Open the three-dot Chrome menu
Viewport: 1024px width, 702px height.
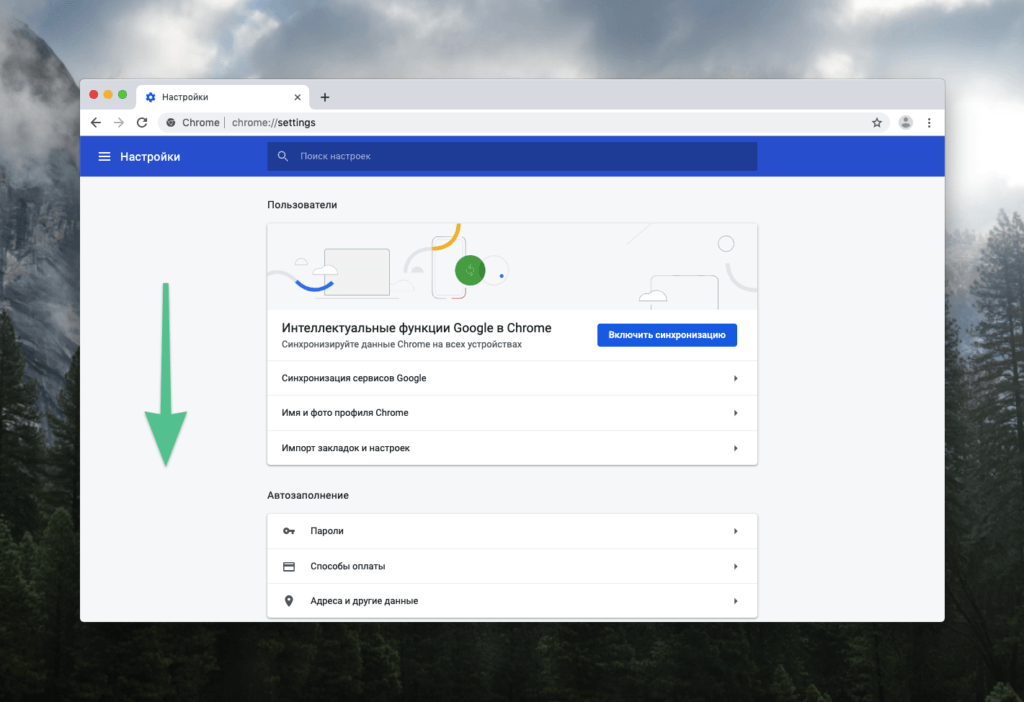pos(929,122)
